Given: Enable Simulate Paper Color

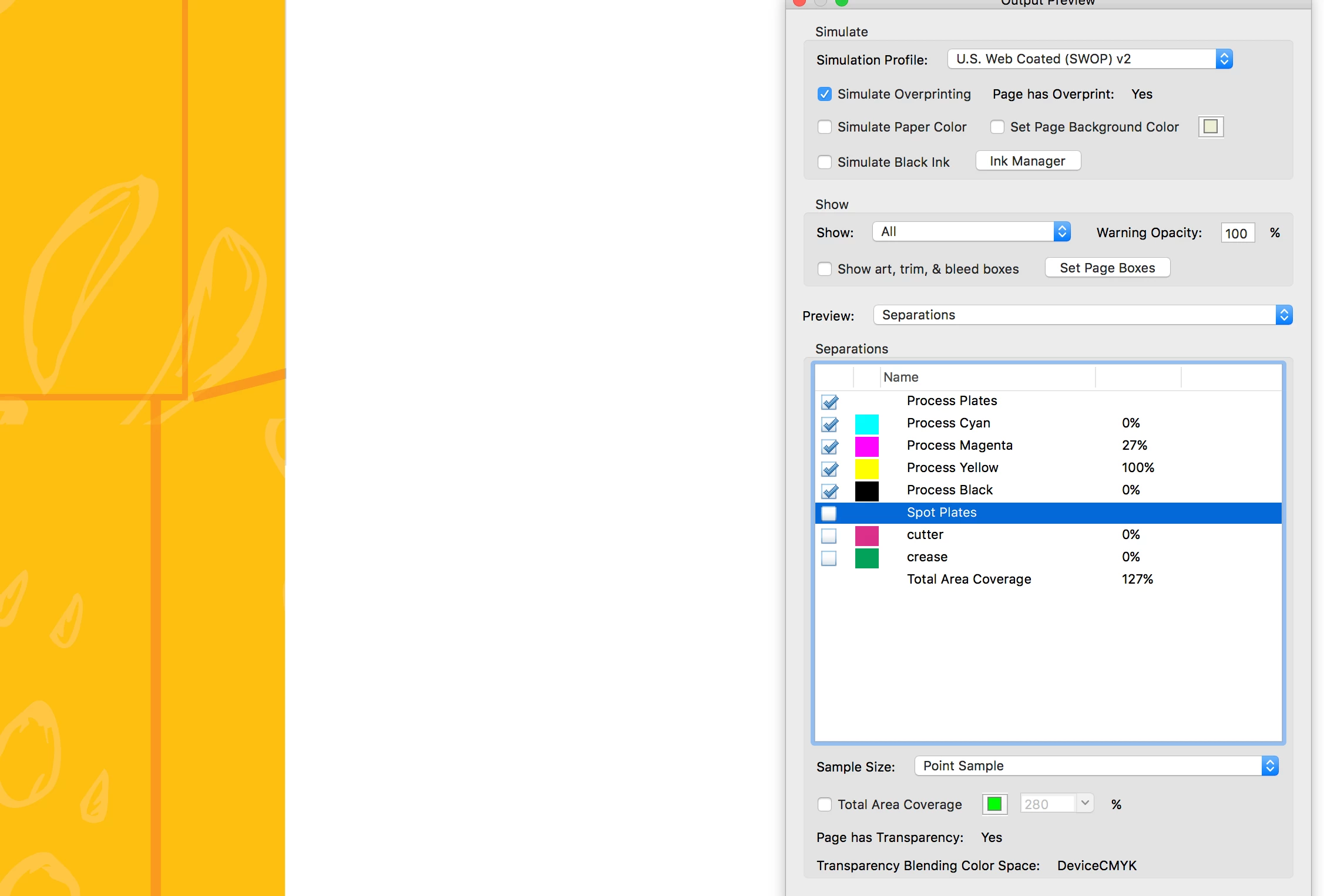Looking at the screenshot, I should 824,127.
